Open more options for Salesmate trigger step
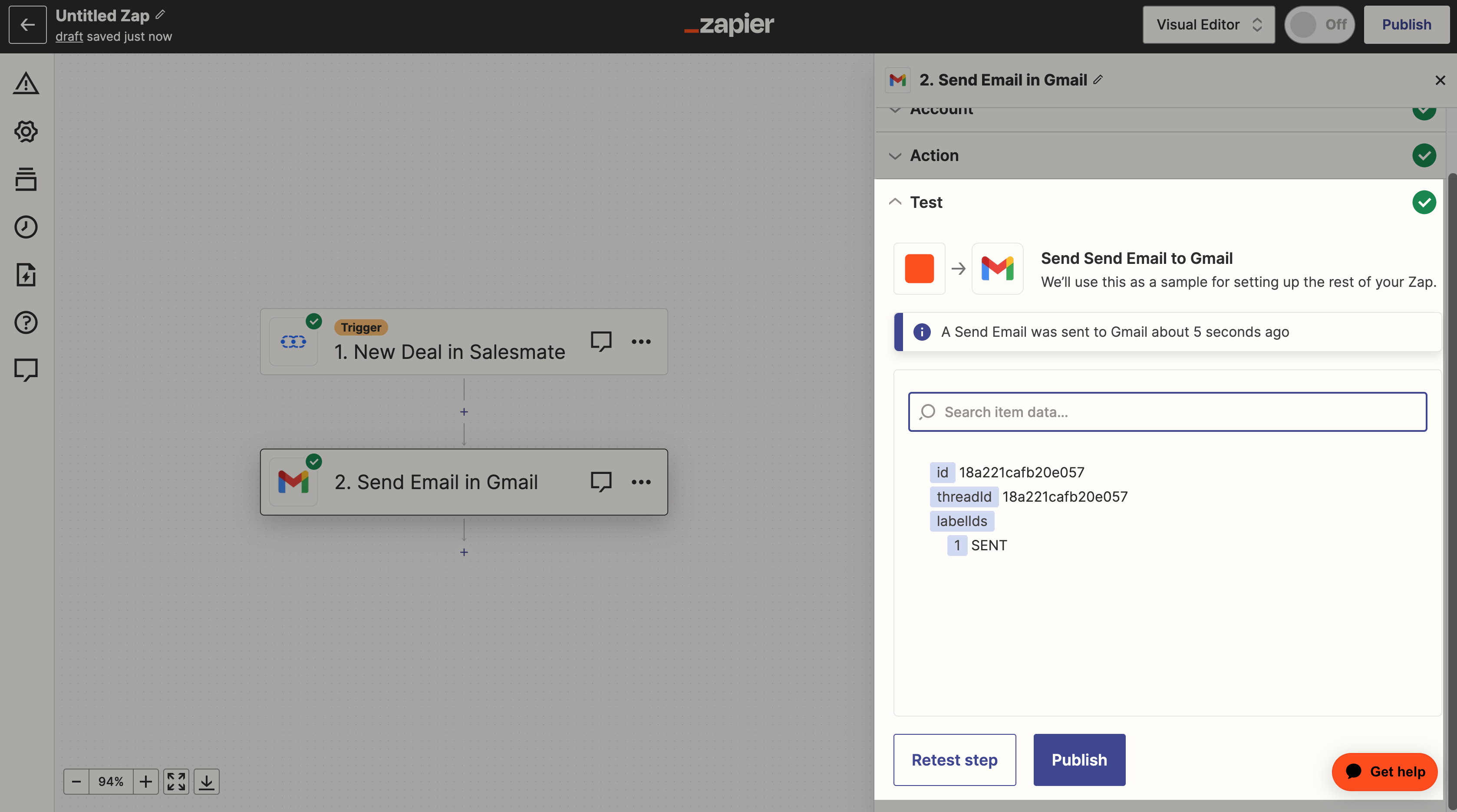The height and width of the screenshot is (812, 1457). click(641, 342)
